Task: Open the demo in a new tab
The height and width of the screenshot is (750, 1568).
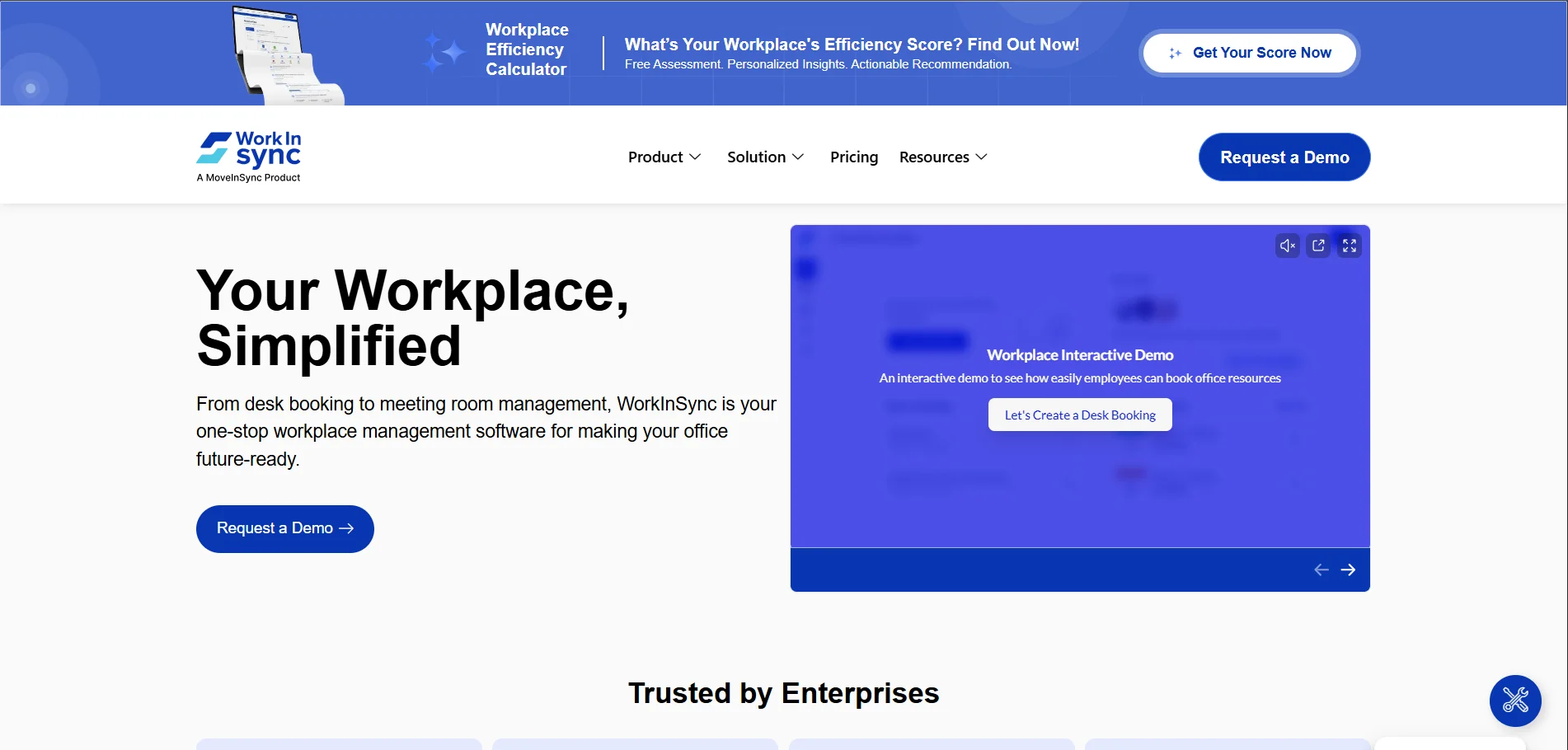Action: tap(1318, 245)
